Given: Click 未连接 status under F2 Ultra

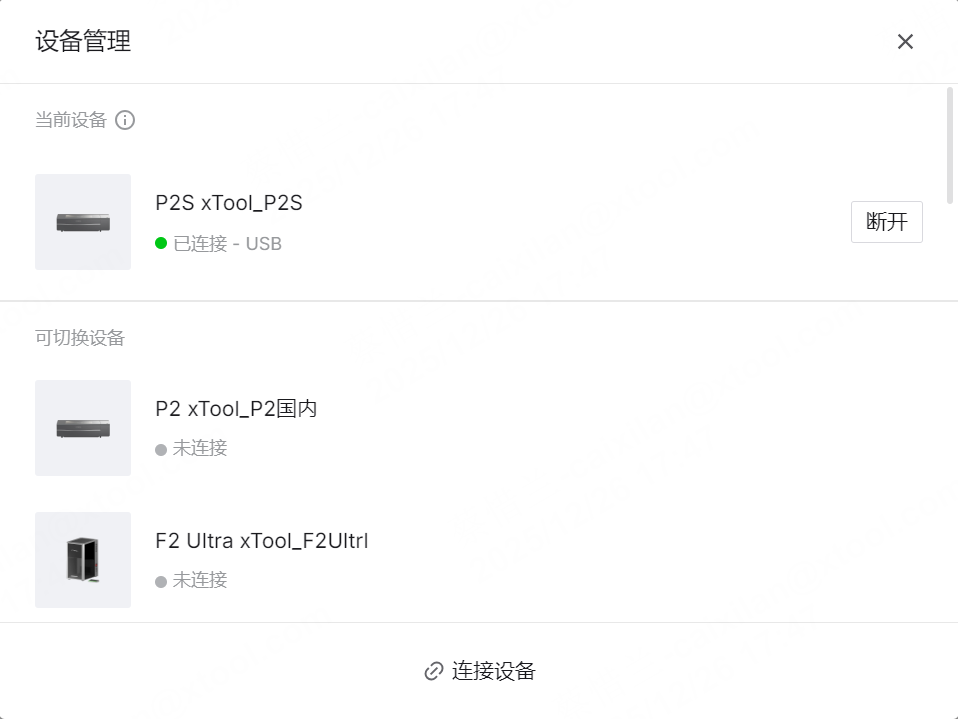Looking at the screenshot, I should click(200, 580).
